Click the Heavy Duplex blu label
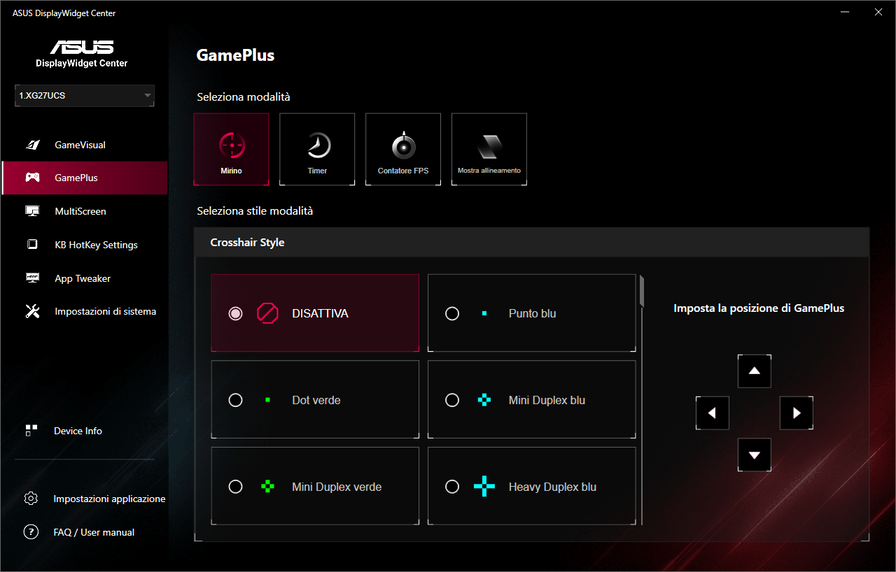The image size is (896, 572). point(552,487)
